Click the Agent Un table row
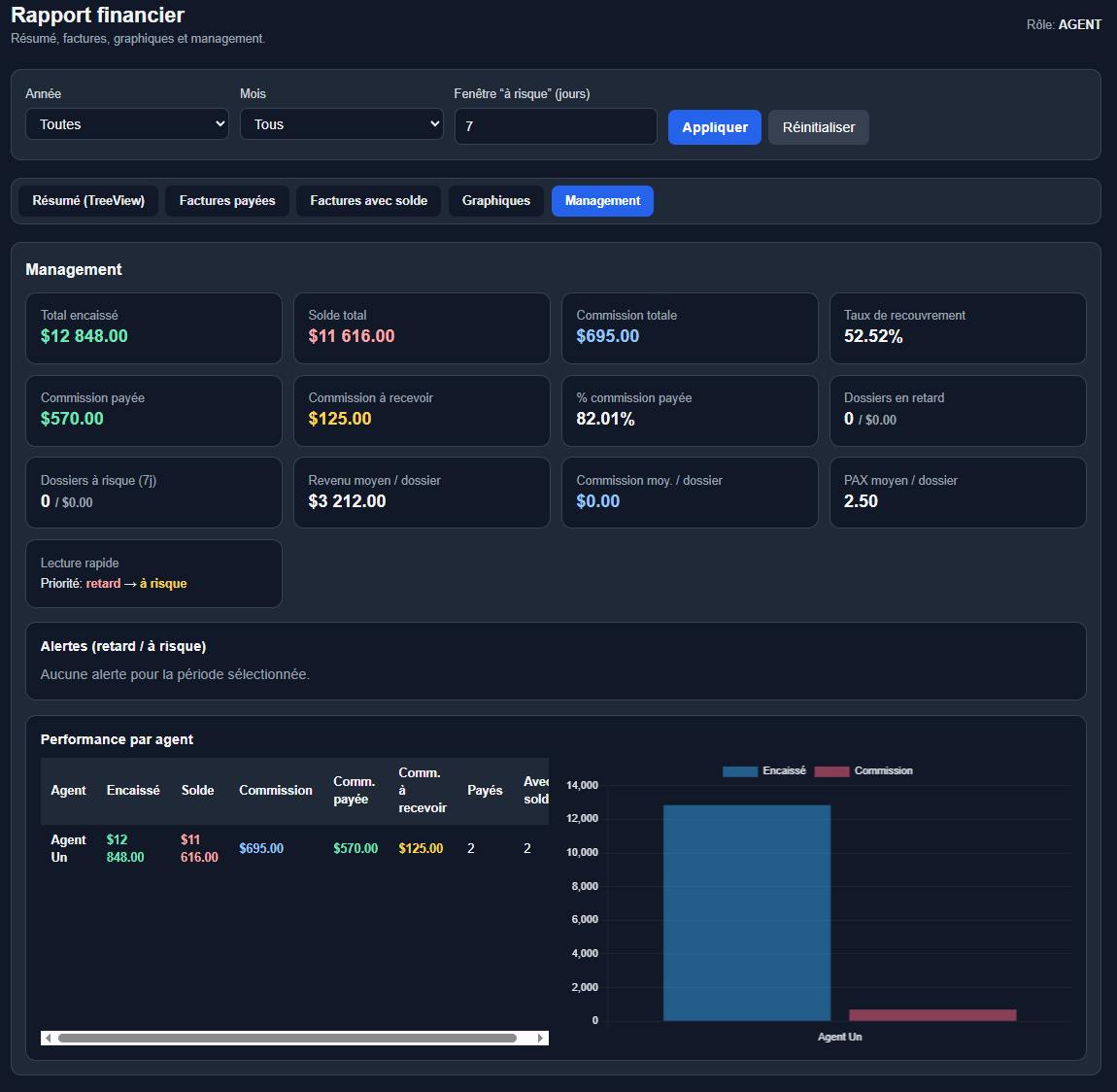 [291, 849]
